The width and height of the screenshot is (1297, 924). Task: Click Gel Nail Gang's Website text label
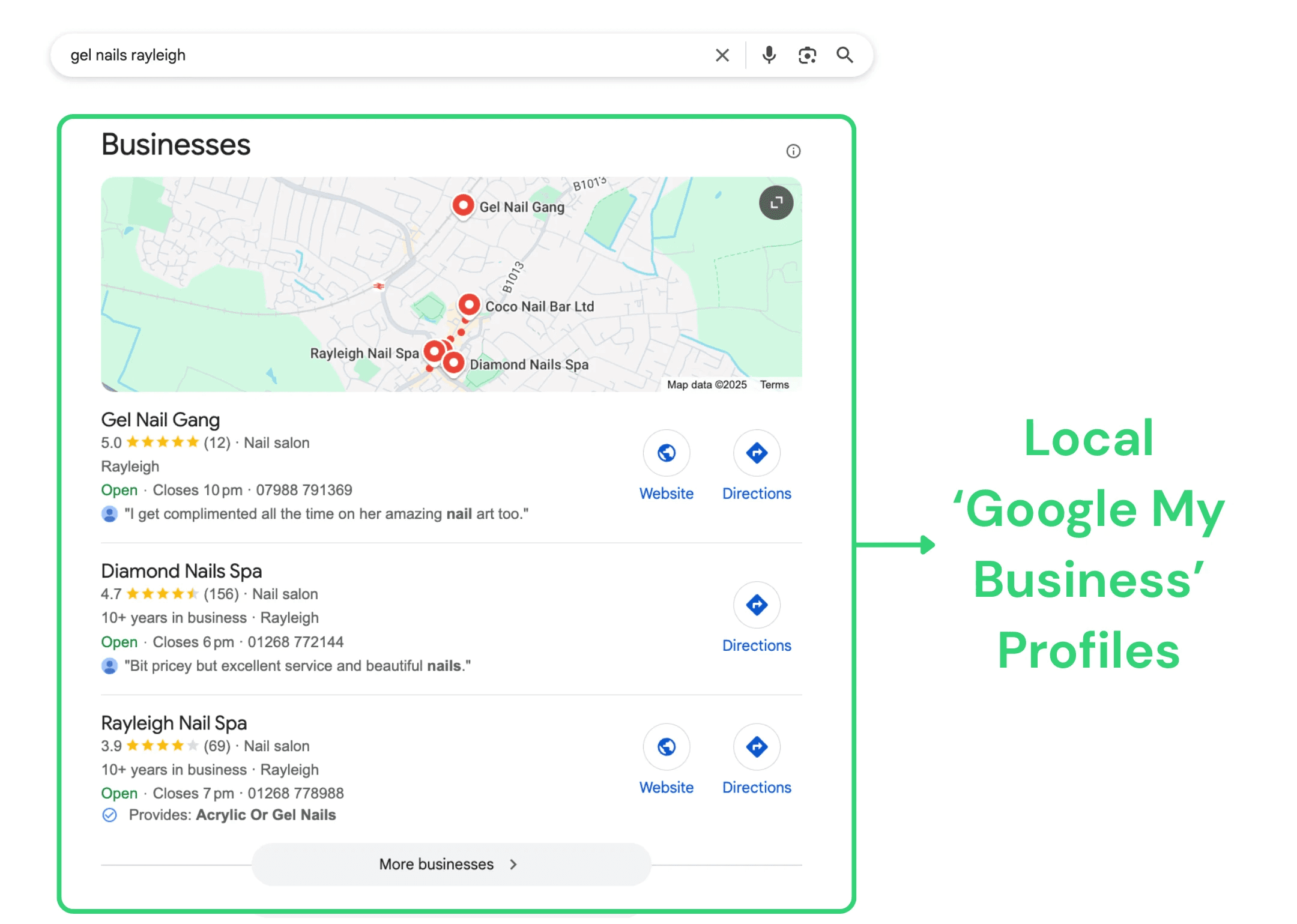tap(666, 494)
